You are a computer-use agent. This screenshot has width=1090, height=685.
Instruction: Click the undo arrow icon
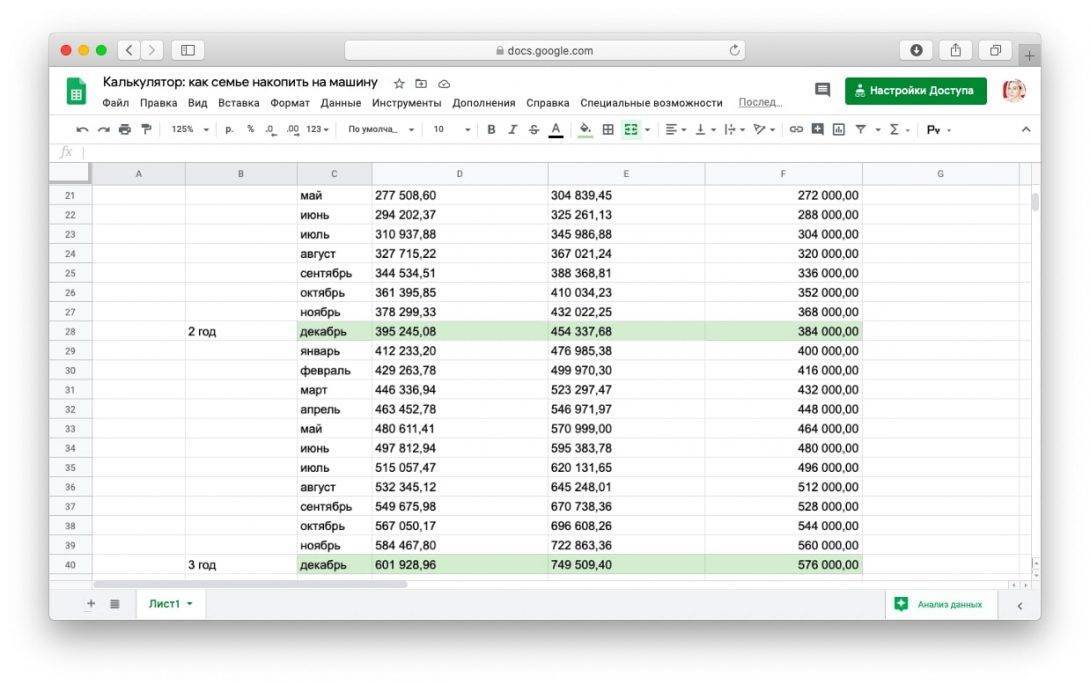tap(82, 129)
